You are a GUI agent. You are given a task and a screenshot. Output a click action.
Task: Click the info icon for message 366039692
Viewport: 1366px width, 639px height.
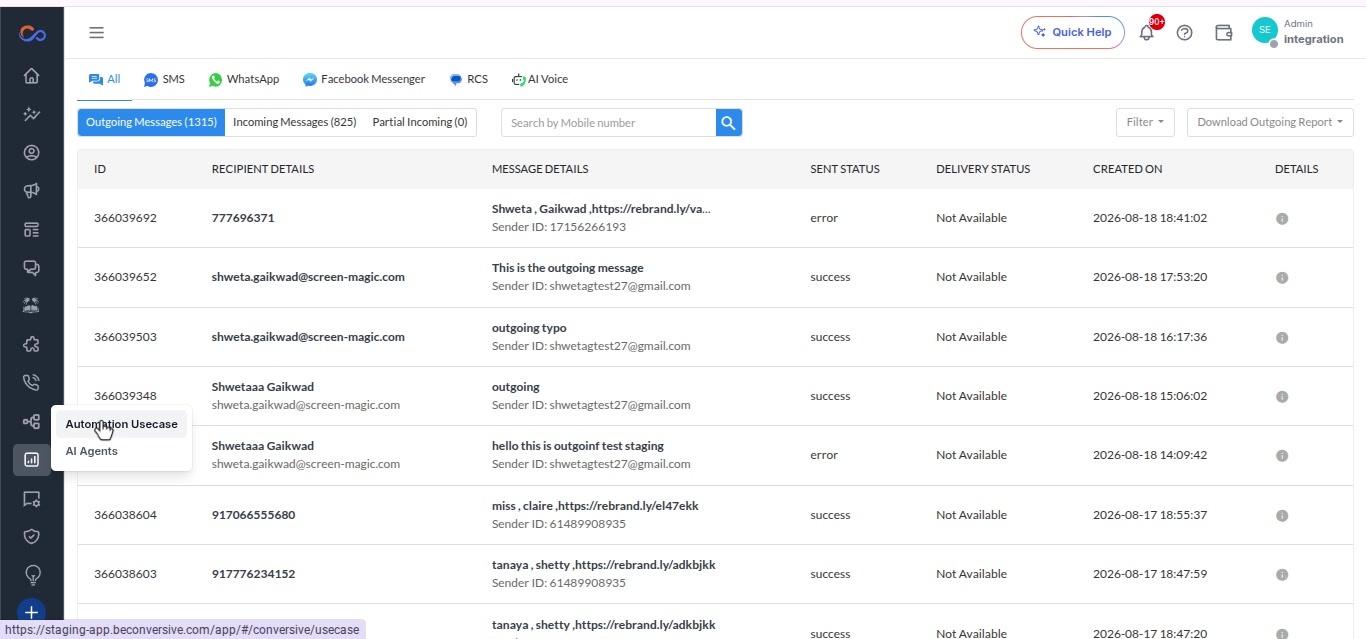point(1282,218)
